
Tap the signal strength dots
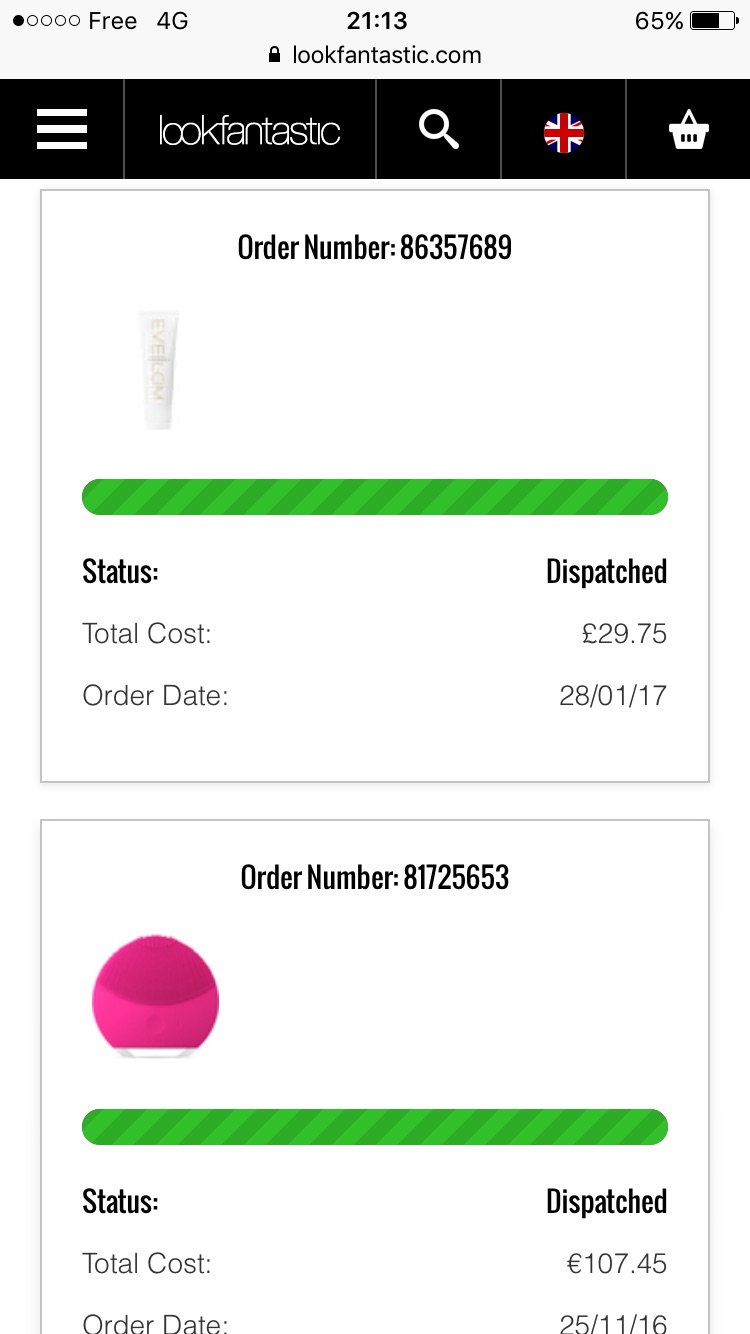[46, 21]
